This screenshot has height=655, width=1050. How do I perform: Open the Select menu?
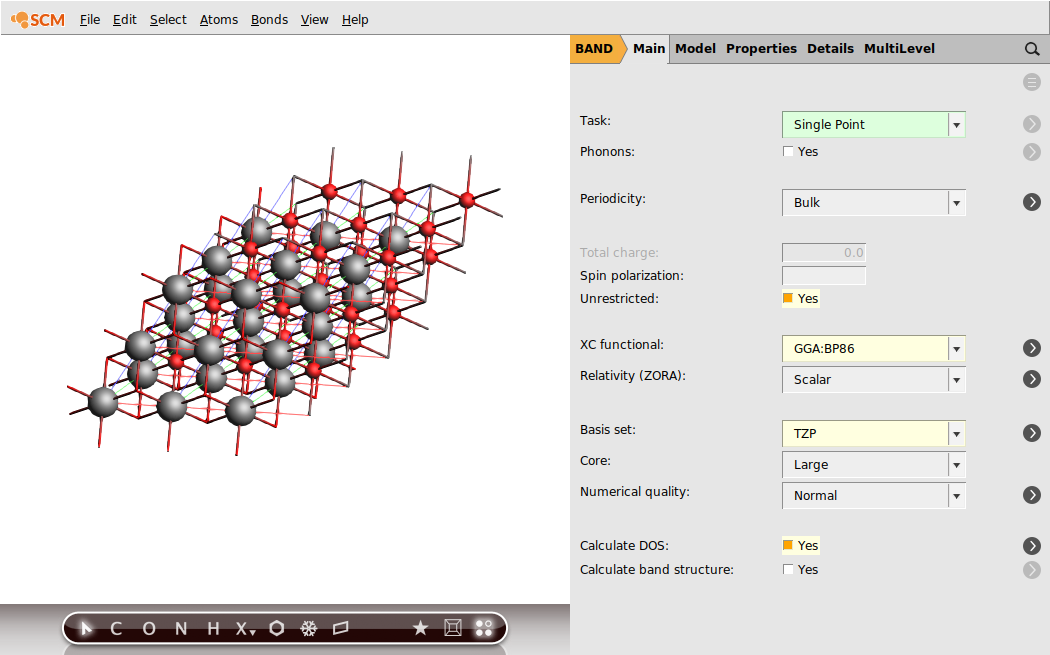[168, 19]
